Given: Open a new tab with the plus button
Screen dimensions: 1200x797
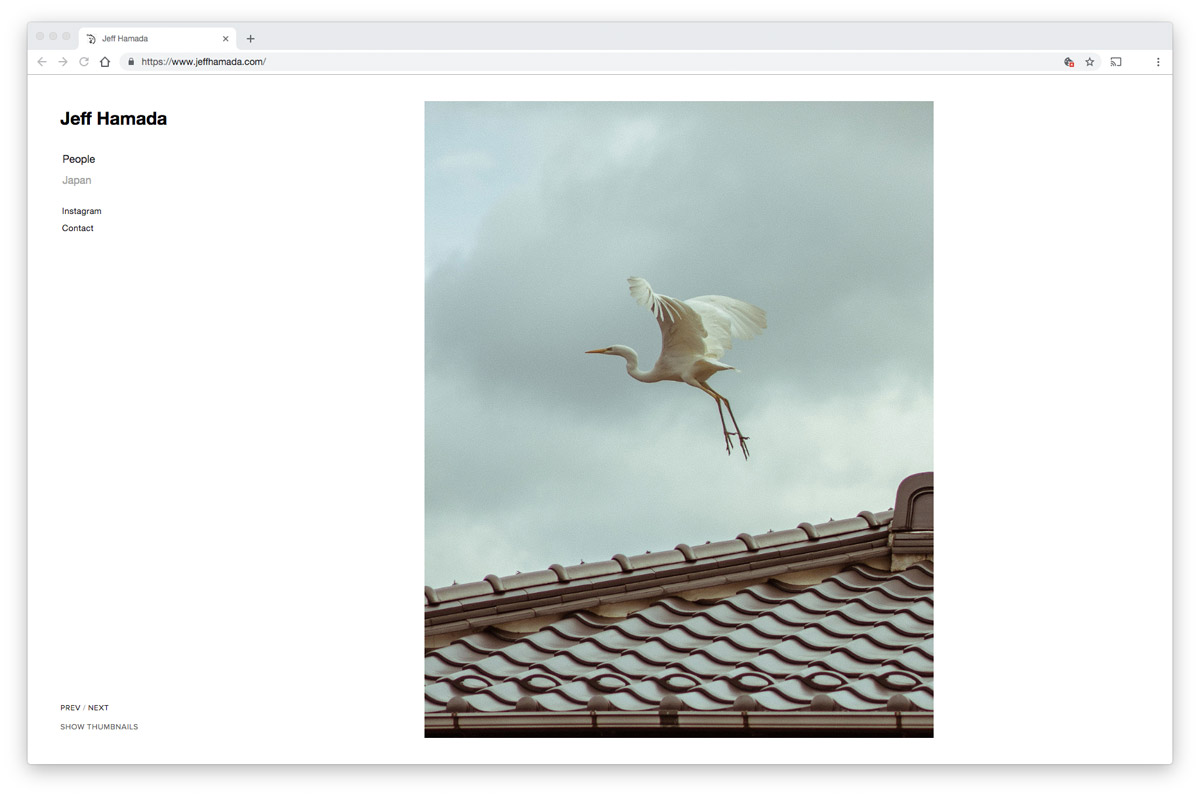Looking at the screenshot, I should [x=250, y=39].
